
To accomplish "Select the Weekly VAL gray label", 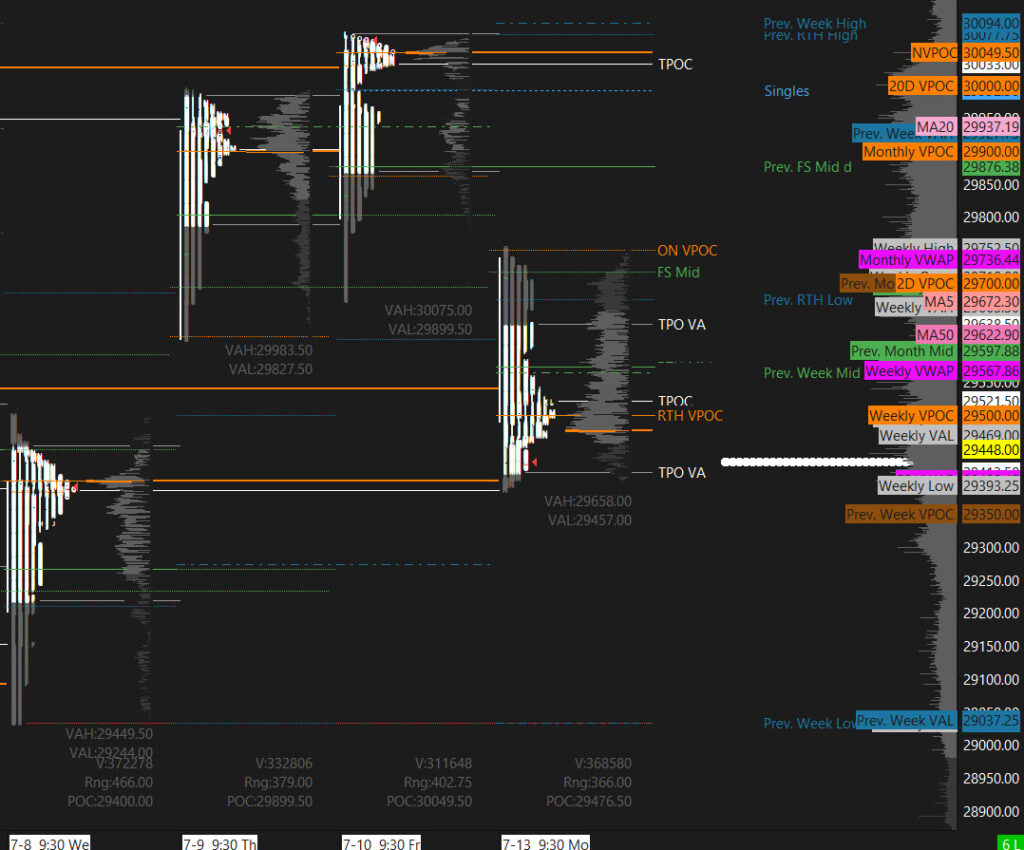I will pos(918,435).
